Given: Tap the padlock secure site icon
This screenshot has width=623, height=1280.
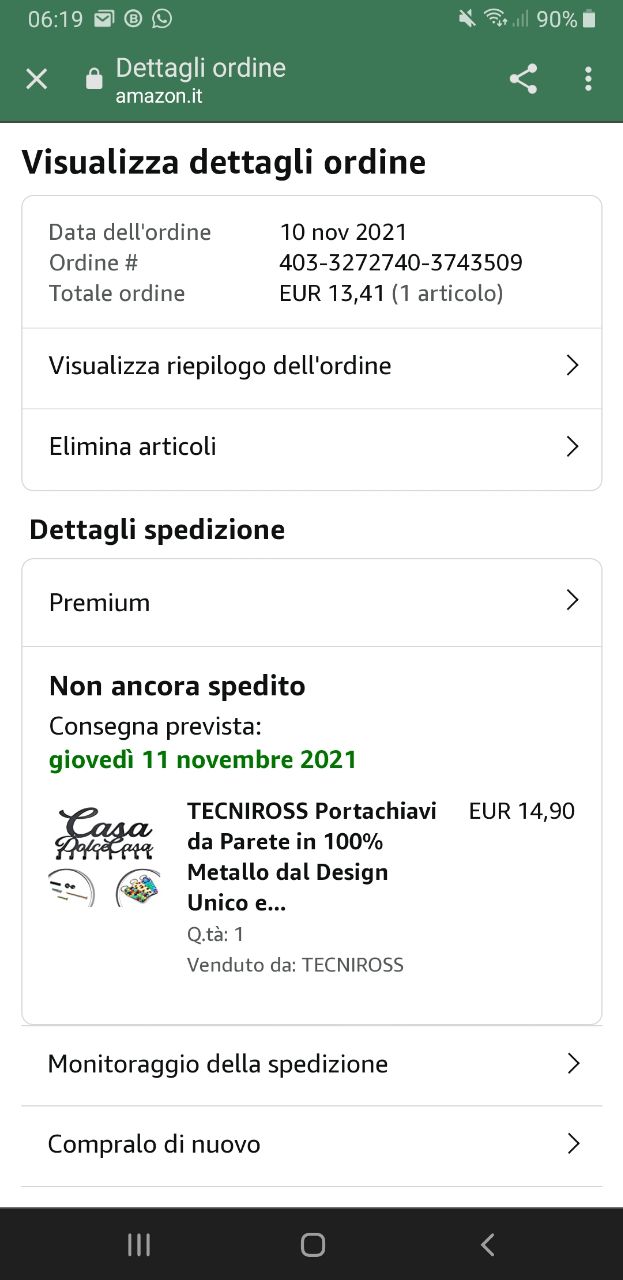Looking at the screenshot, I should (94, 80).
